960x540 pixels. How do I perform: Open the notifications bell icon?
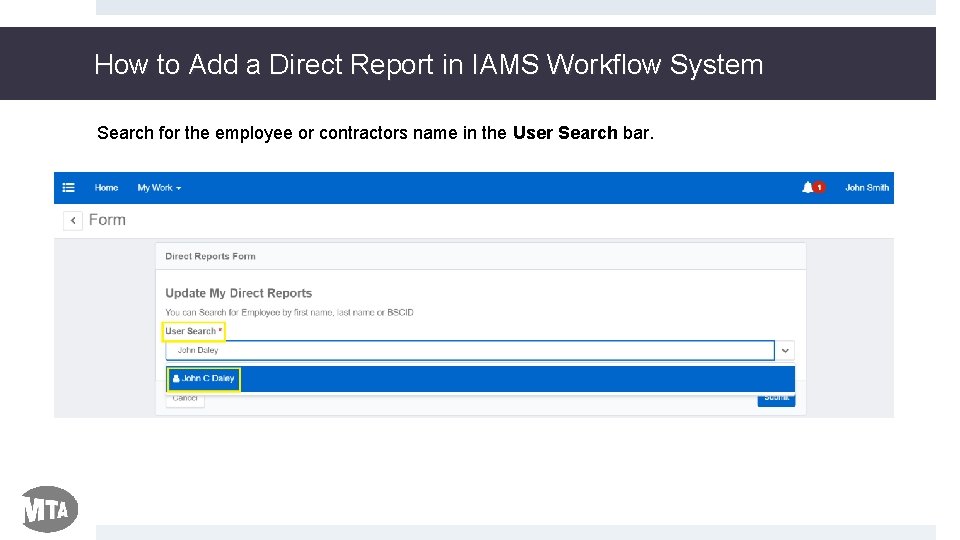808,187
